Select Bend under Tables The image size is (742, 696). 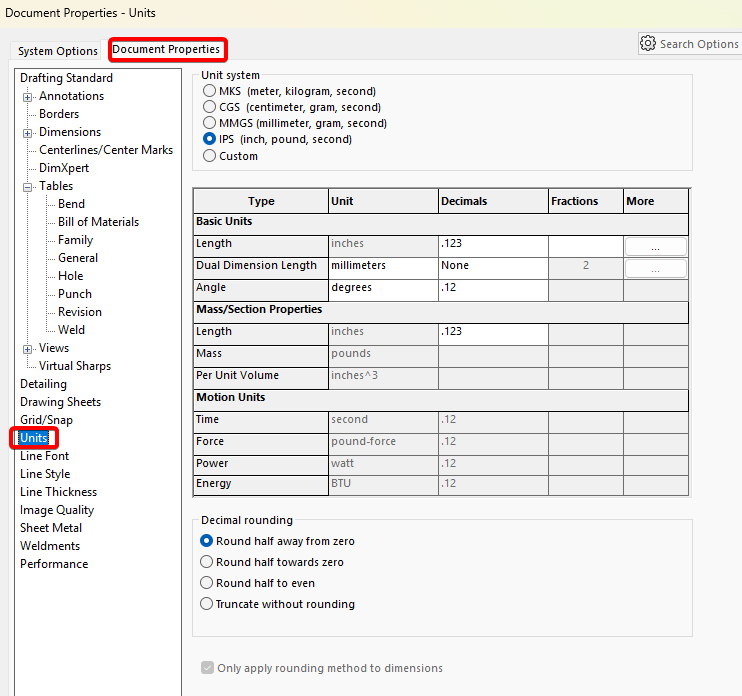71,203
